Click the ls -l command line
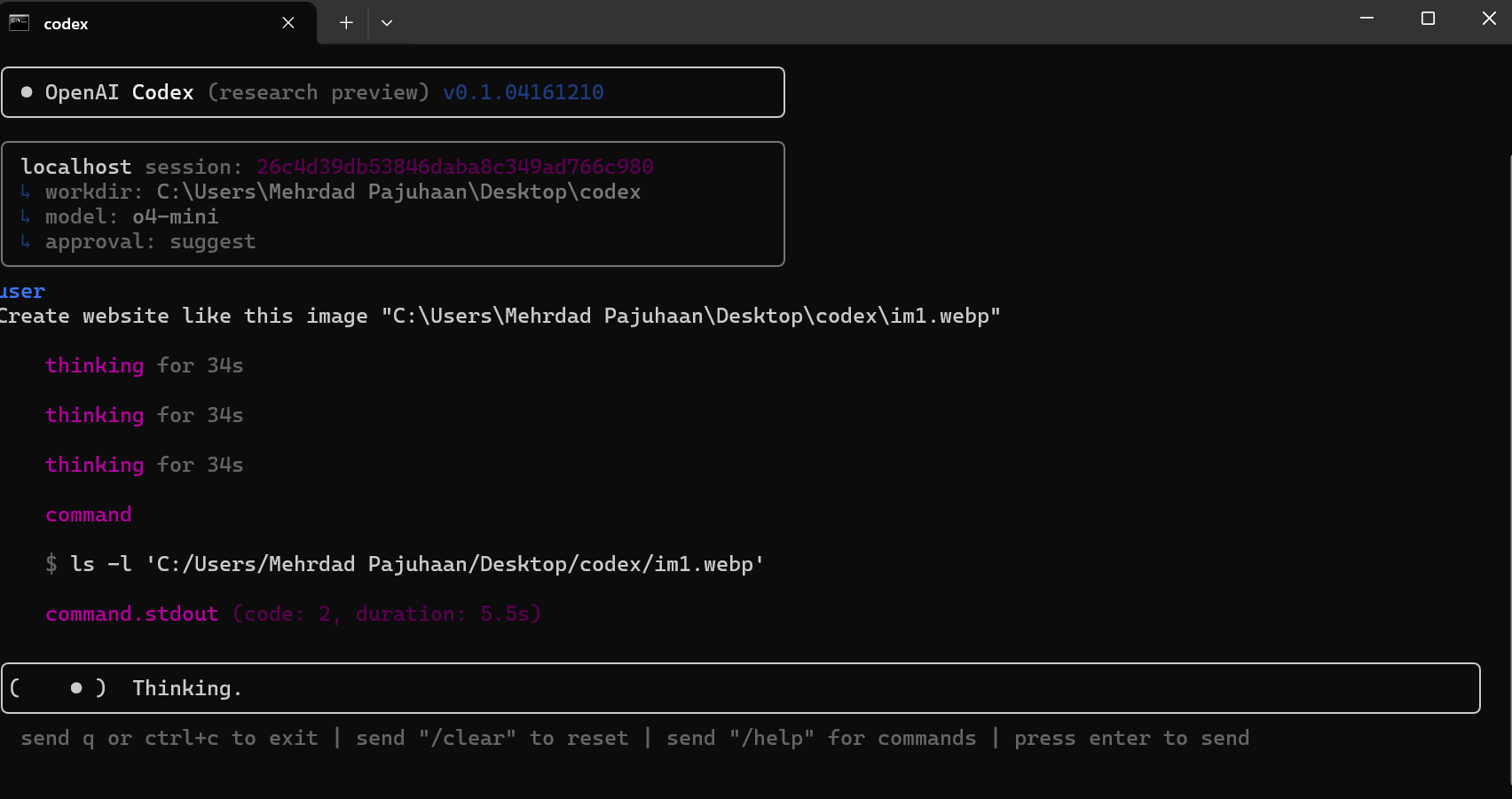 click(405, 564)
